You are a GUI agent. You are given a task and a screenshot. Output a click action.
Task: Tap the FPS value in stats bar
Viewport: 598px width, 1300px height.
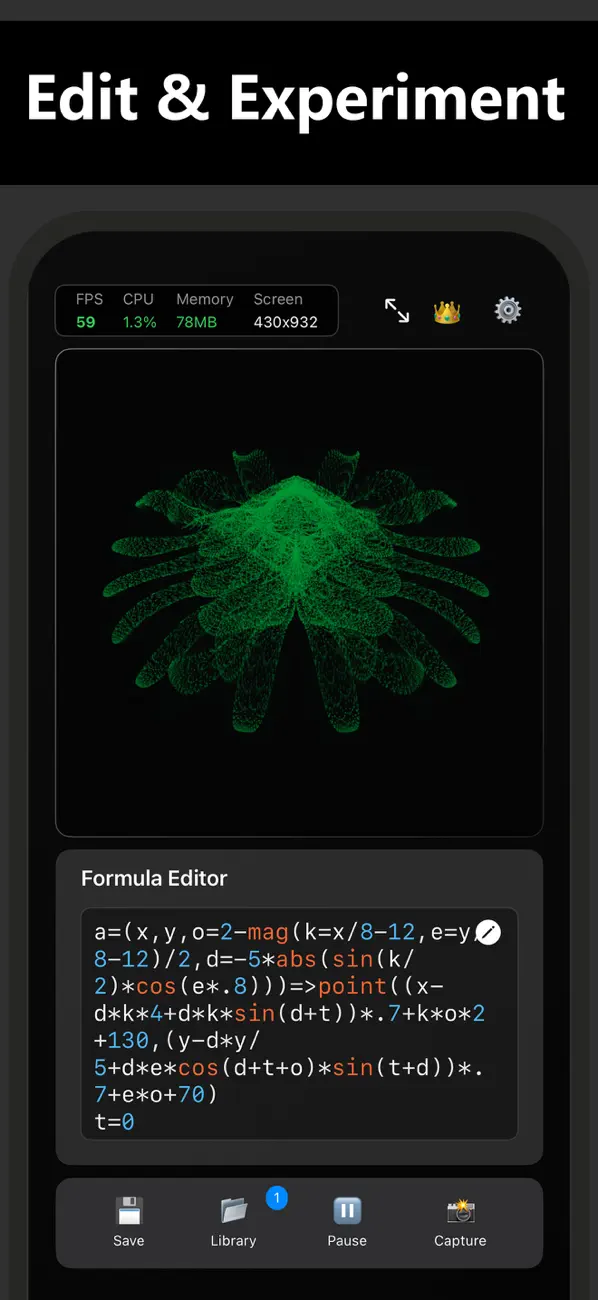[x=86, y=322]
